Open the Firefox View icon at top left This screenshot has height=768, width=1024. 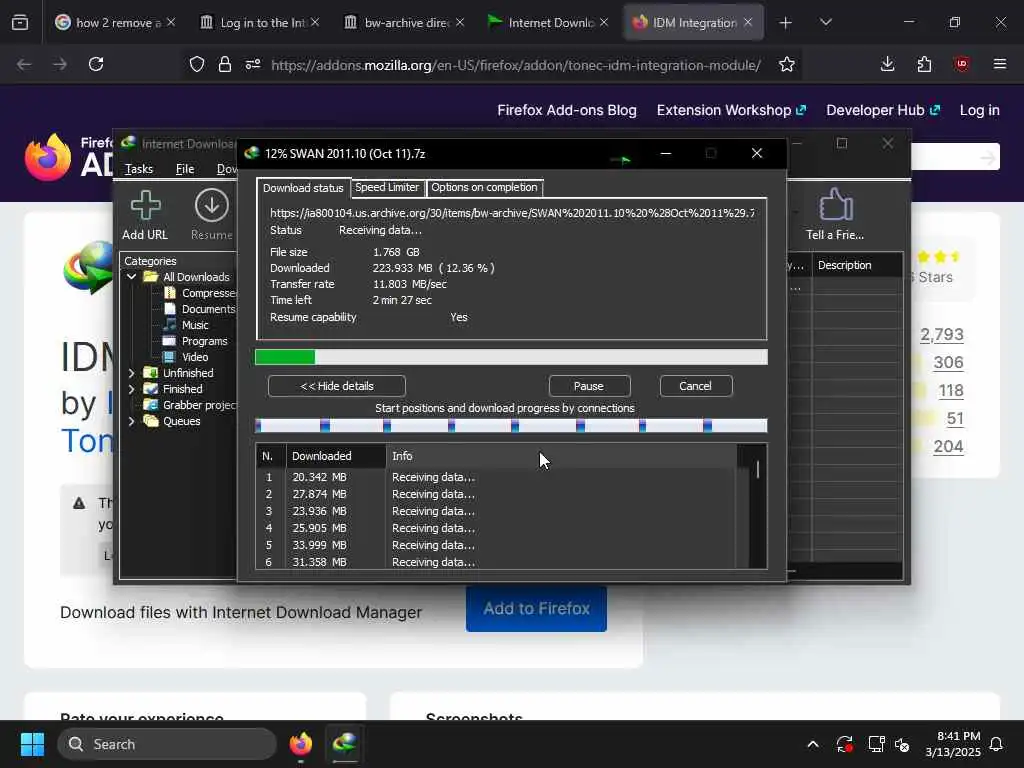point(20,22)
